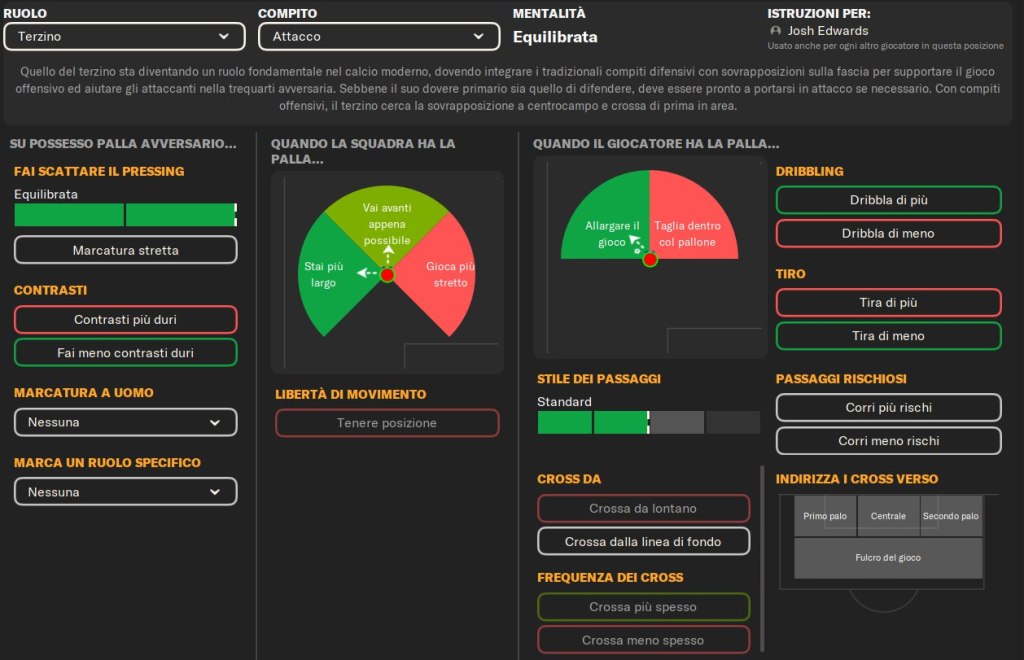The image size is (1024, 660).
Task: Choose the 'Fulcro del gioco' cross target
Action: tap(888, 558)
